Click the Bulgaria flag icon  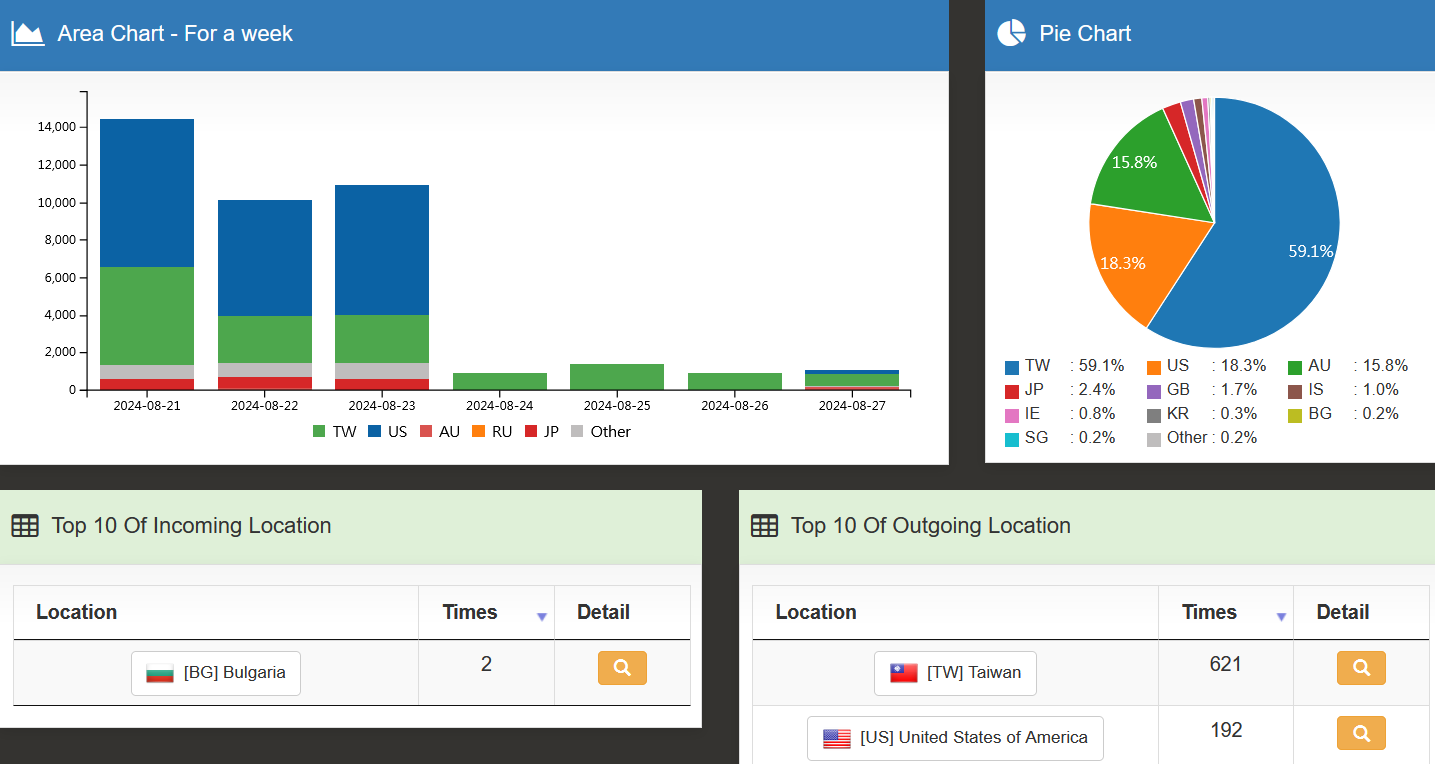[160, 673]
